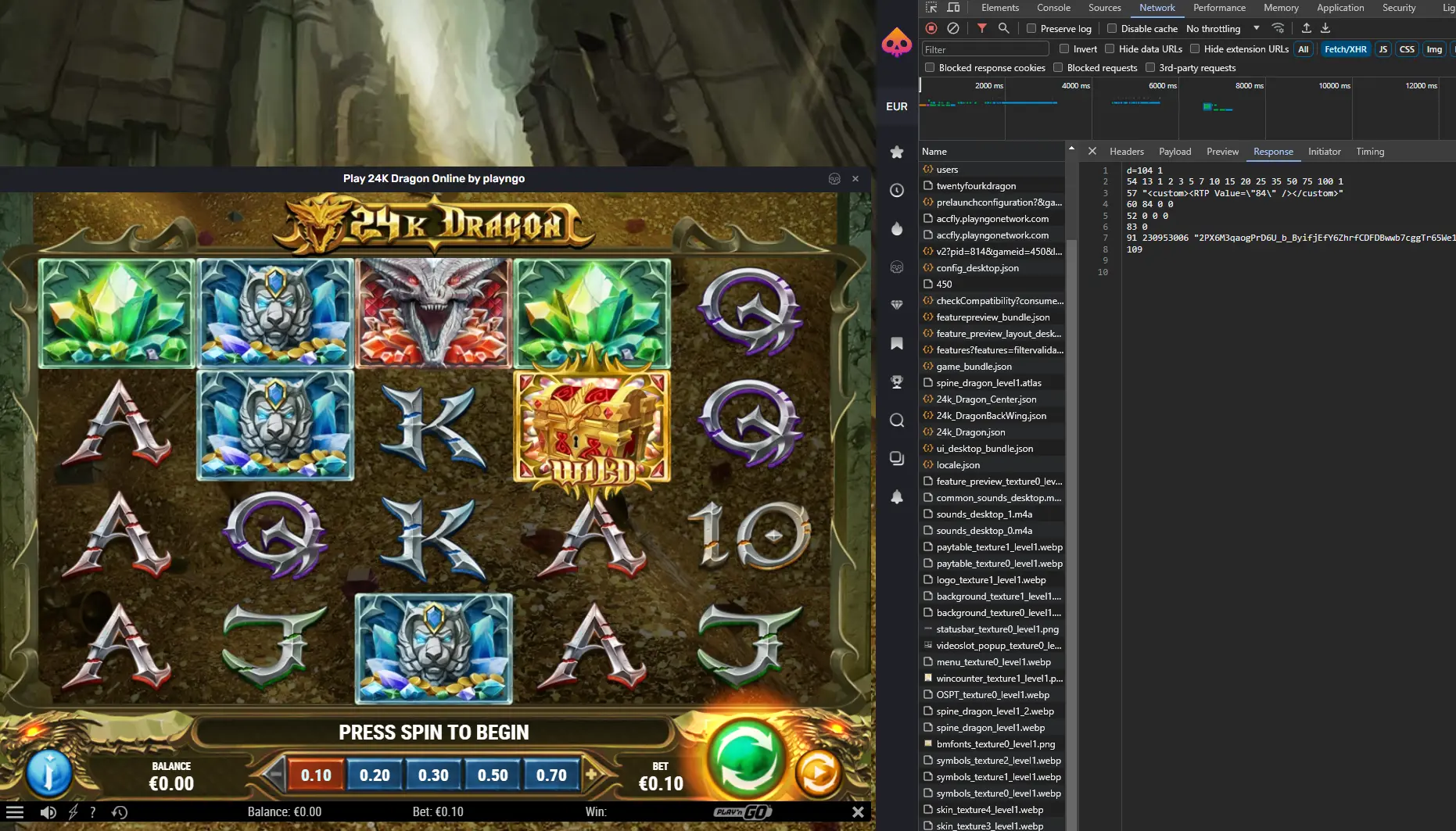Enable Preserve log checkbox
The height and width of the screenshot is (831, 1456).
pyautogui.click(x=1031, y=28)
